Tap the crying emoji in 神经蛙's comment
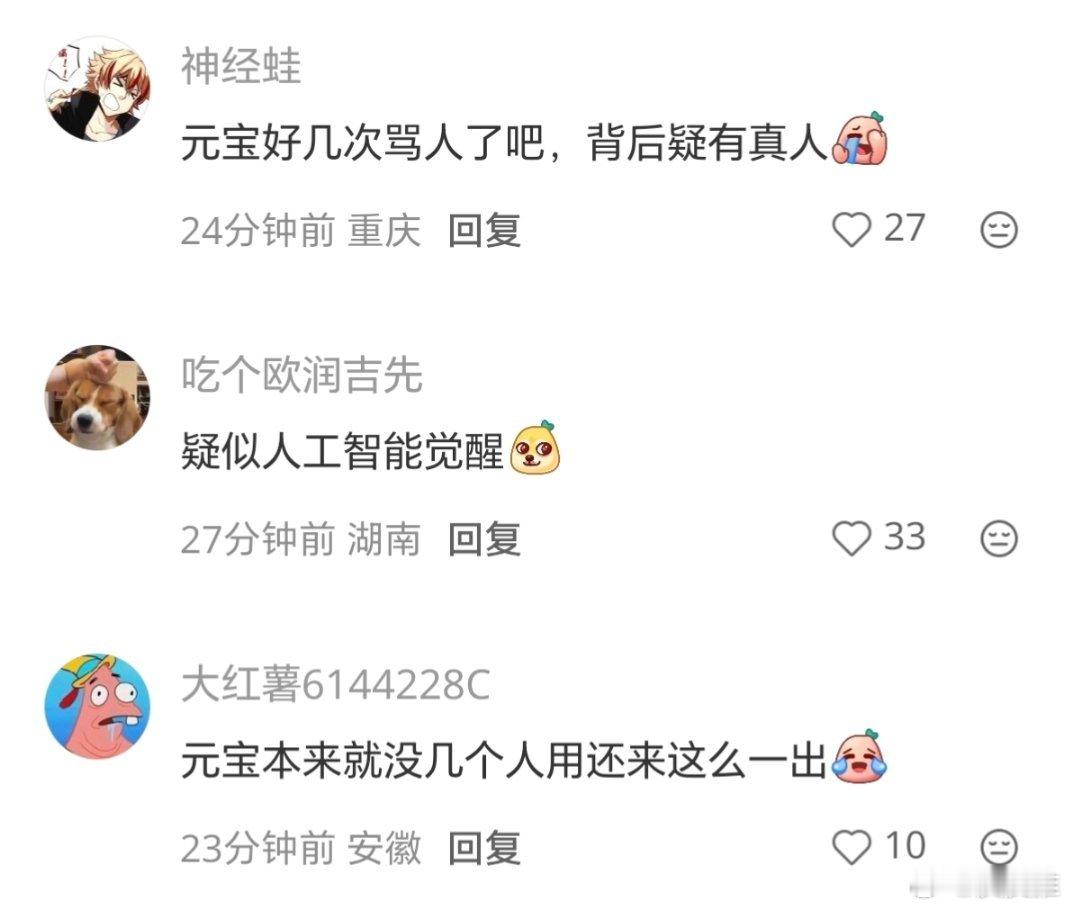The height and width of the screenshot is (909, 1070). [859, 139]
